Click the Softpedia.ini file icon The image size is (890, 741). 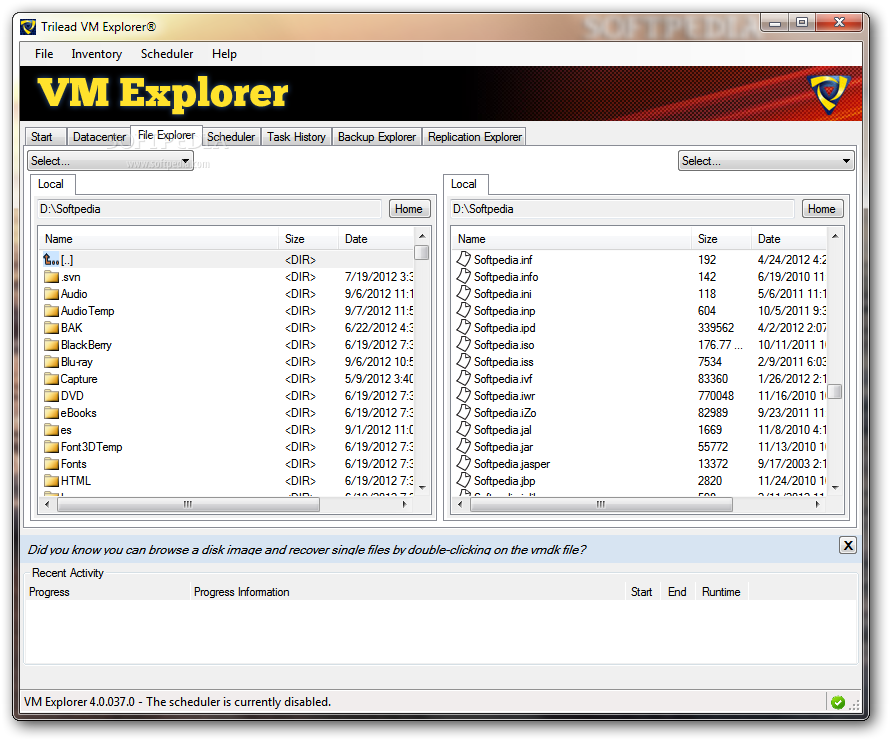(464, 293)
